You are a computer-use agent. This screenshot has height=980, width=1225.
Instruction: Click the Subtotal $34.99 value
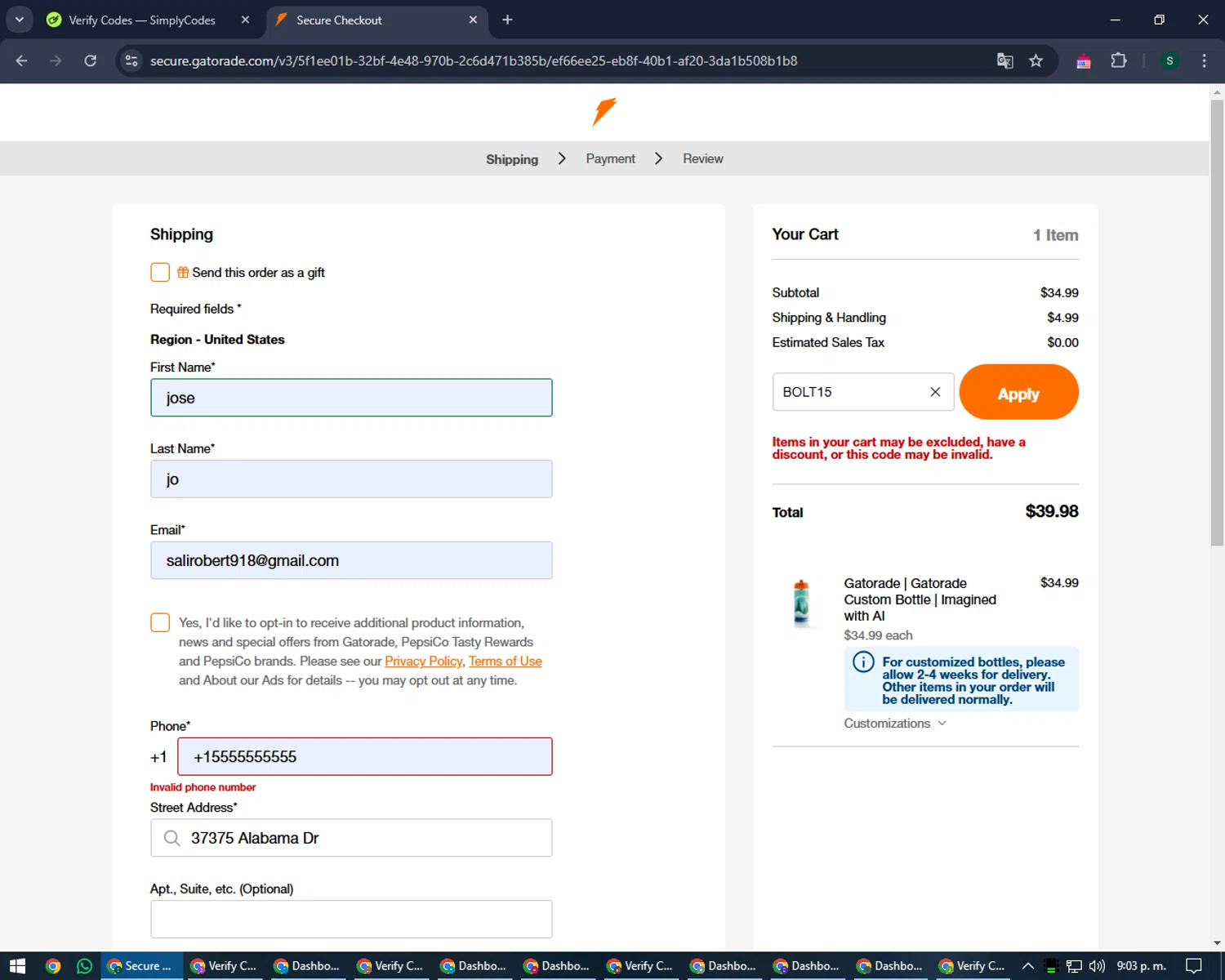(x=1059, y=292)
